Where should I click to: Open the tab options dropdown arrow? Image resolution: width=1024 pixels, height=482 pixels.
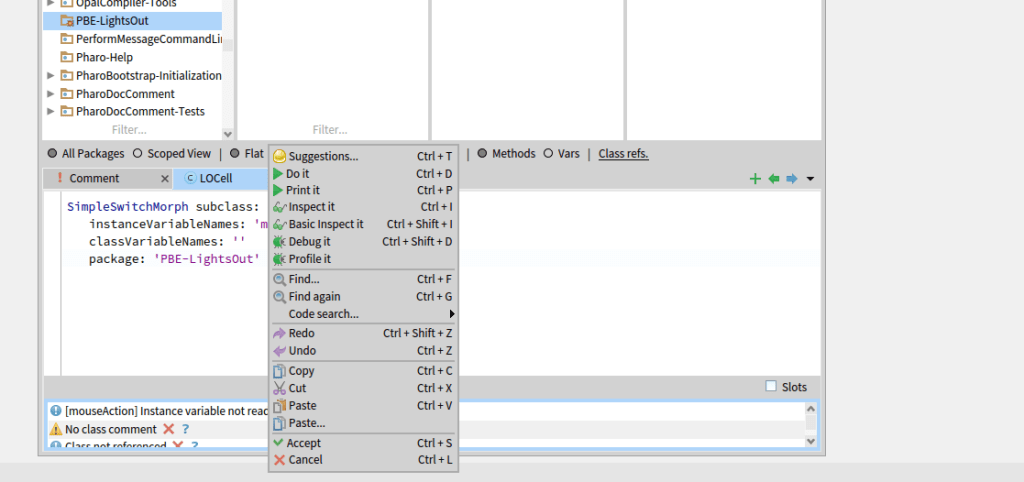[x=810, y=179]
